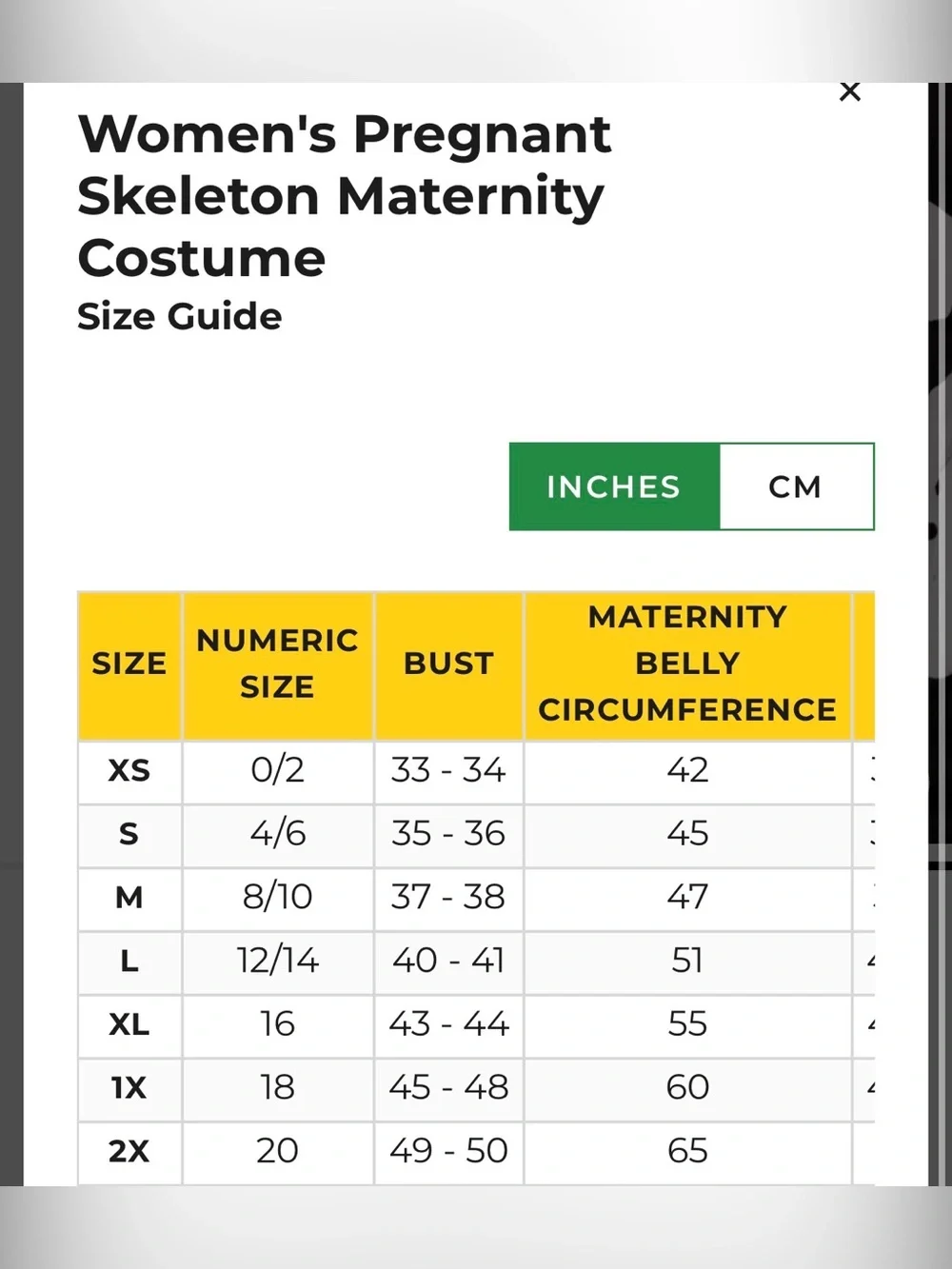Select the XS size row label
Screen dimensions: 952x1269
pos(129,771)
